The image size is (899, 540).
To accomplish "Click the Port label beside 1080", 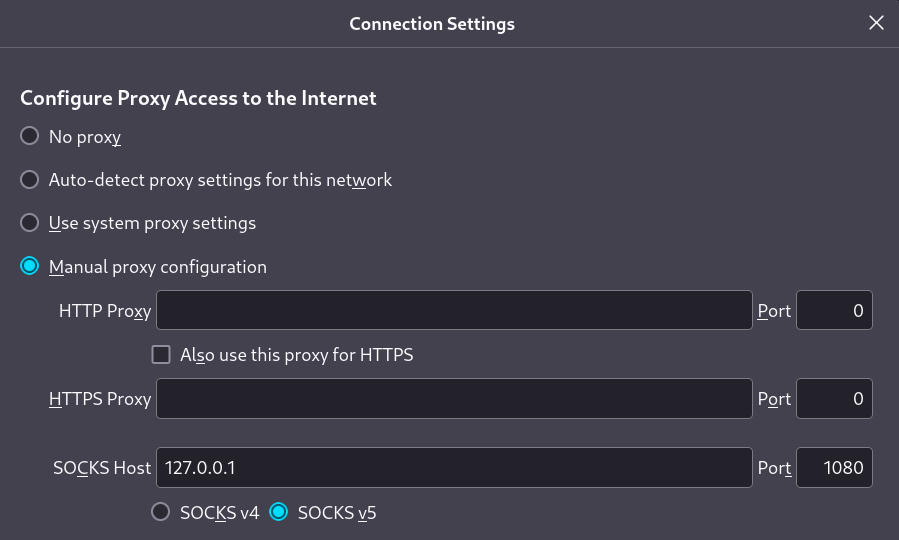I will click(774, 468).
